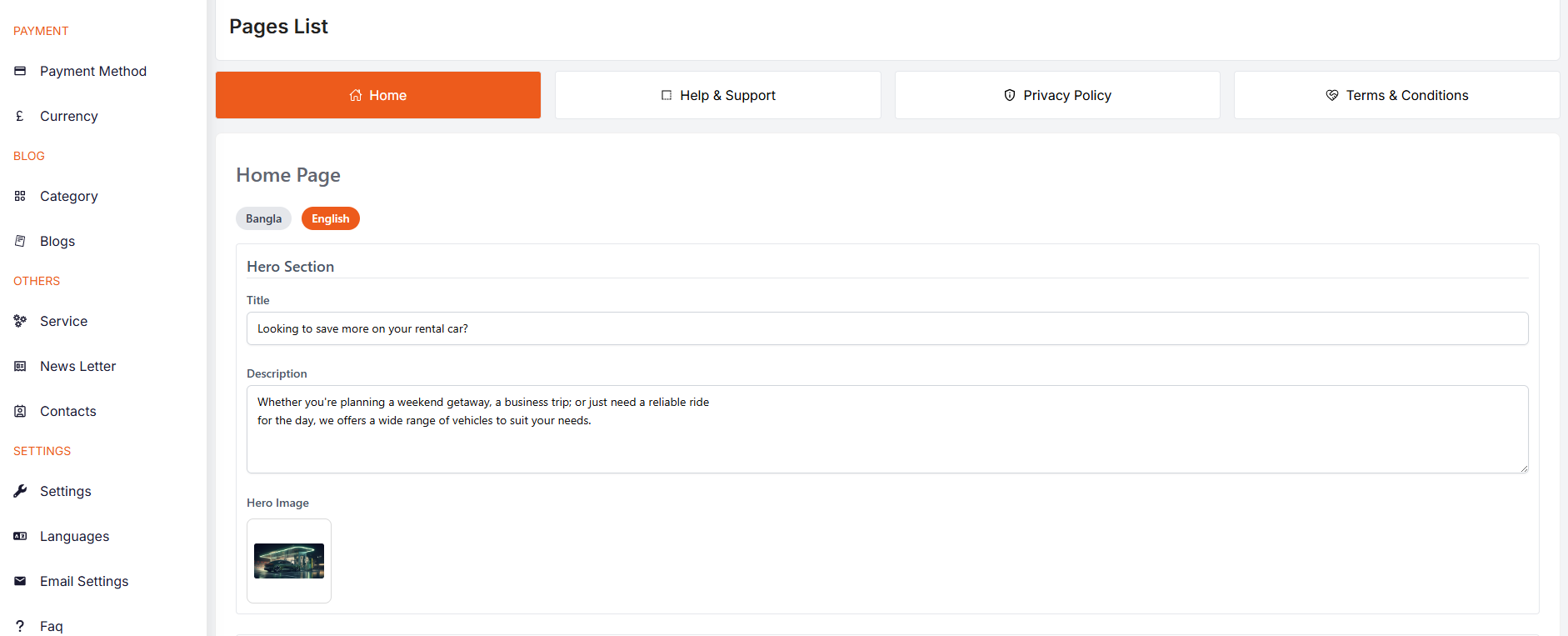Click the Settings wrench icon
The image size is (1568, 636).
click(20, 491)
